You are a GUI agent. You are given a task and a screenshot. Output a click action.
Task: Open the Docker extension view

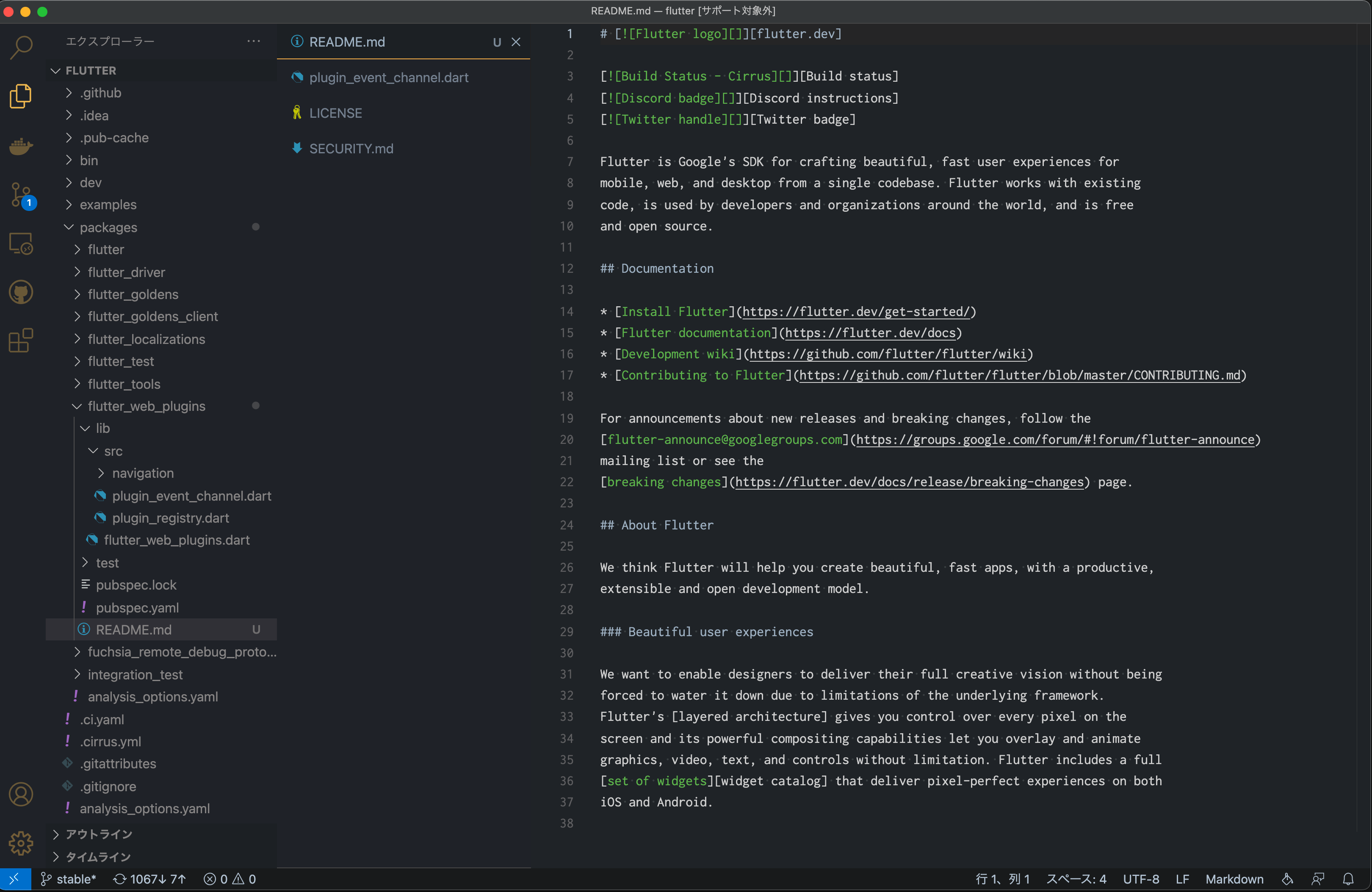[21, 147]
